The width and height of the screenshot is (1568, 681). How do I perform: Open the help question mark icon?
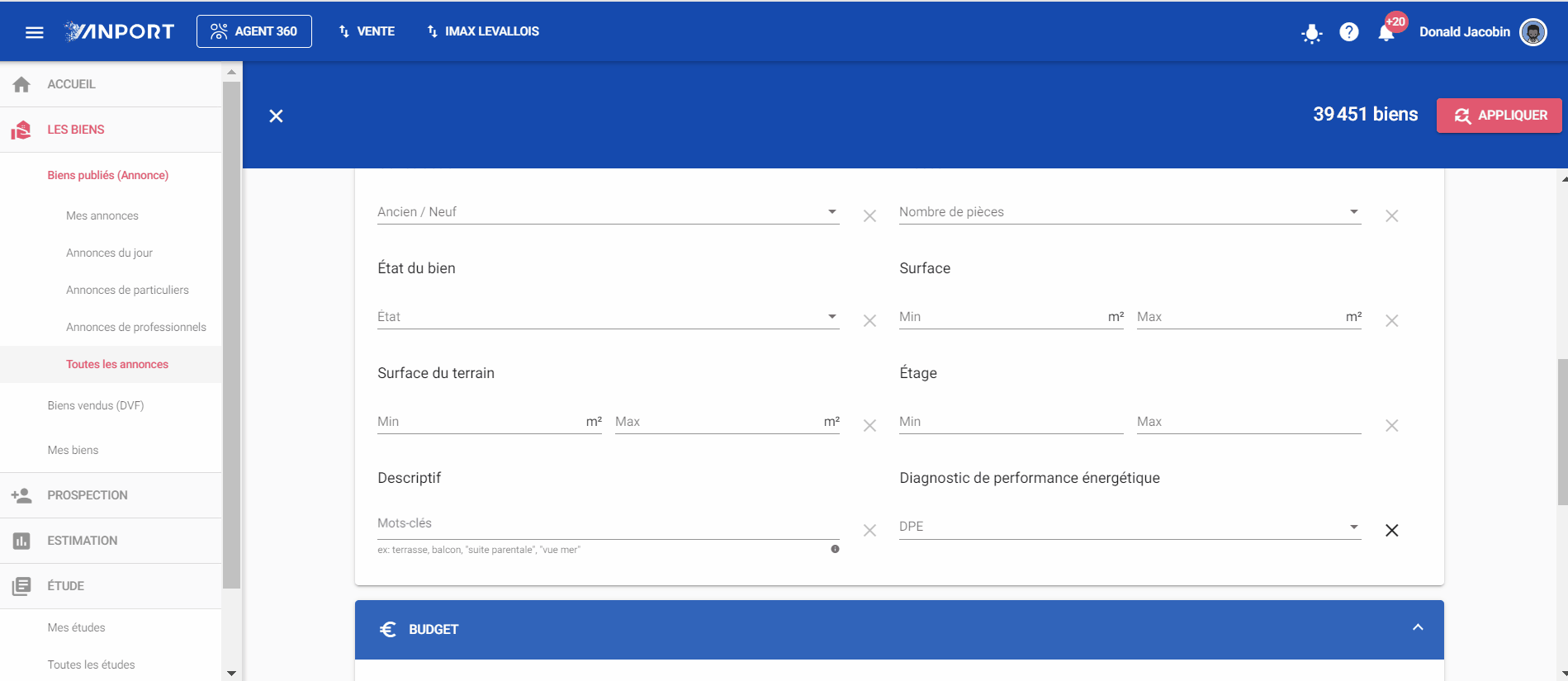pos(1349,32)
